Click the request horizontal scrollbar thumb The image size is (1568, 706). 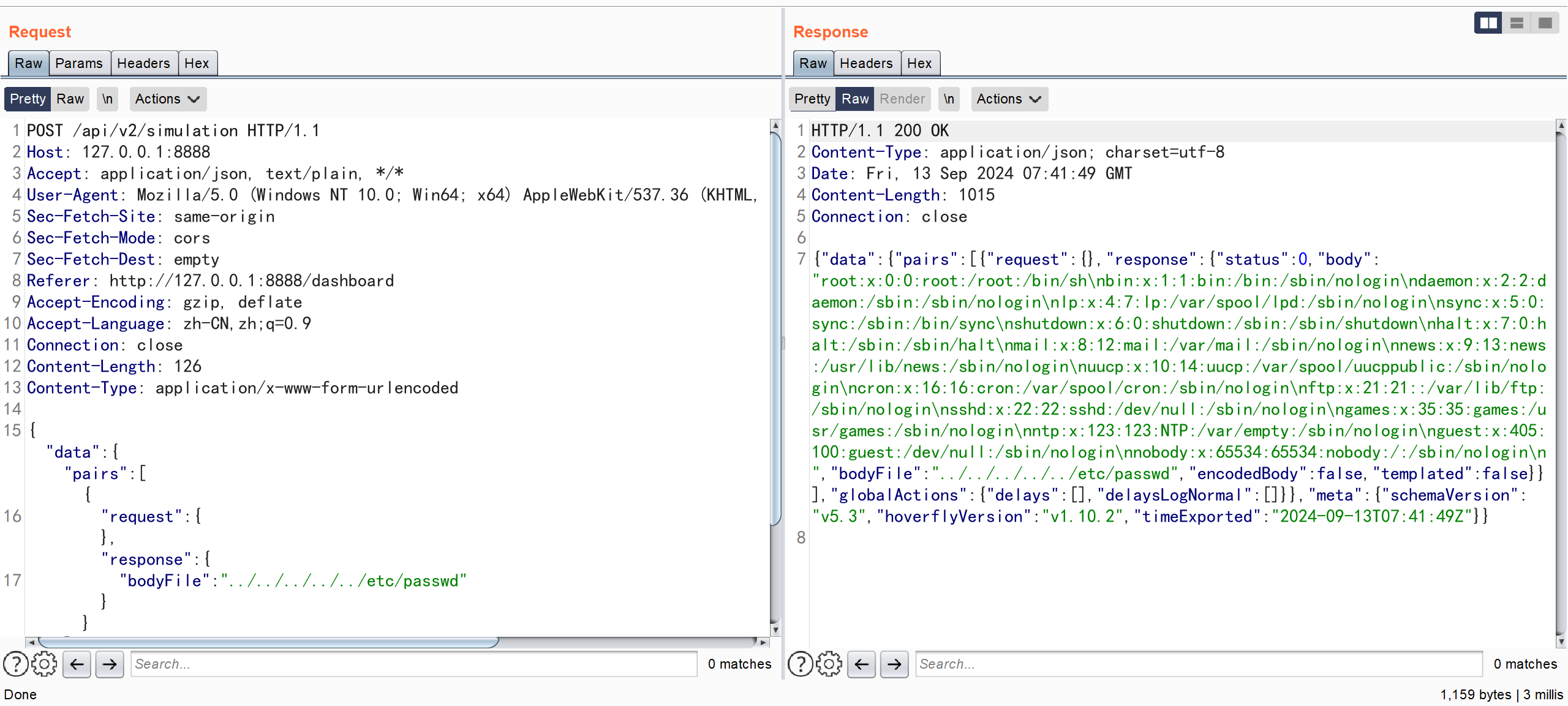[268, 642]
